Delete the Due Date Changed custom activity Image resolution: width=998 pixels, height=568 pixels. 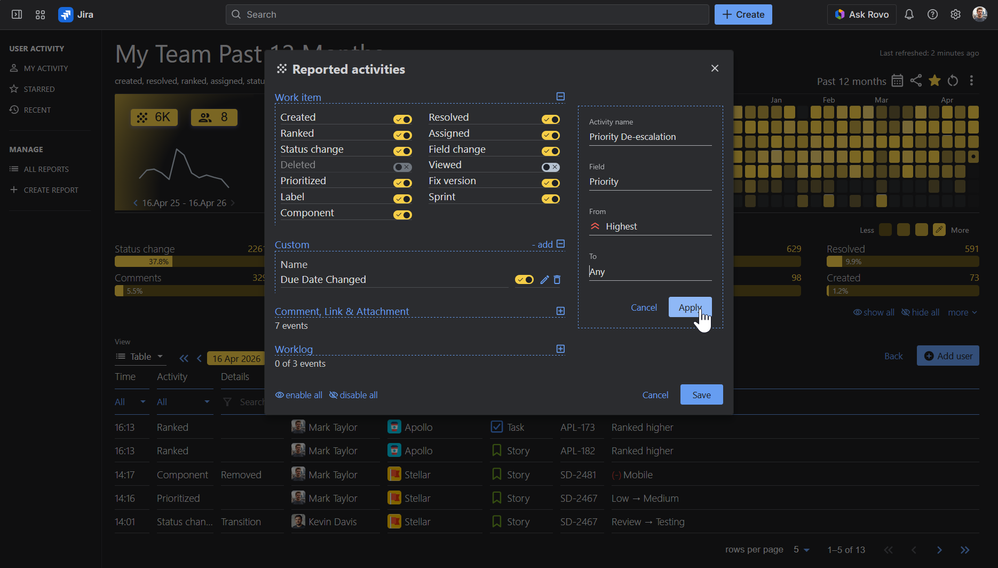point(557,280)
